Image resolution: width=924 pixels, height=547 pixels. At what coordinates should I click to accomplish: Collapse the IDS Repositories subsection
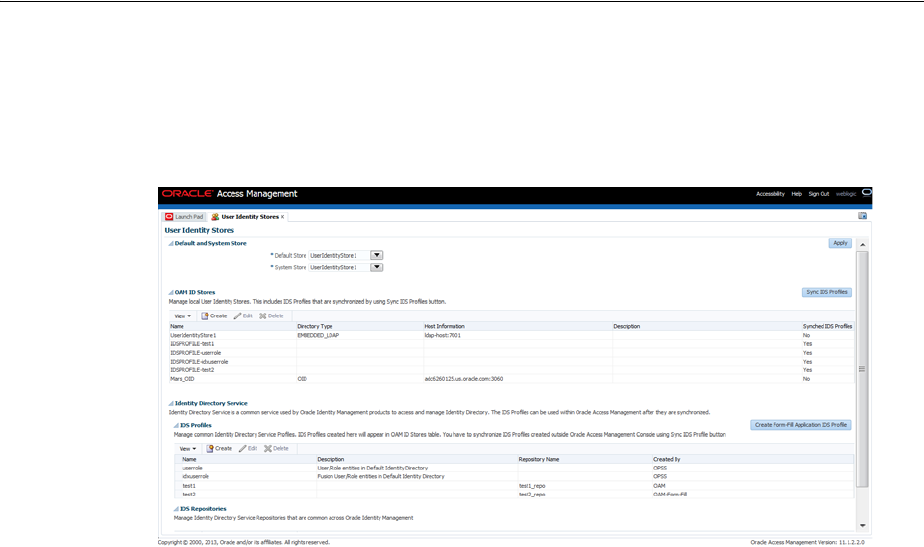pos(176,509)
